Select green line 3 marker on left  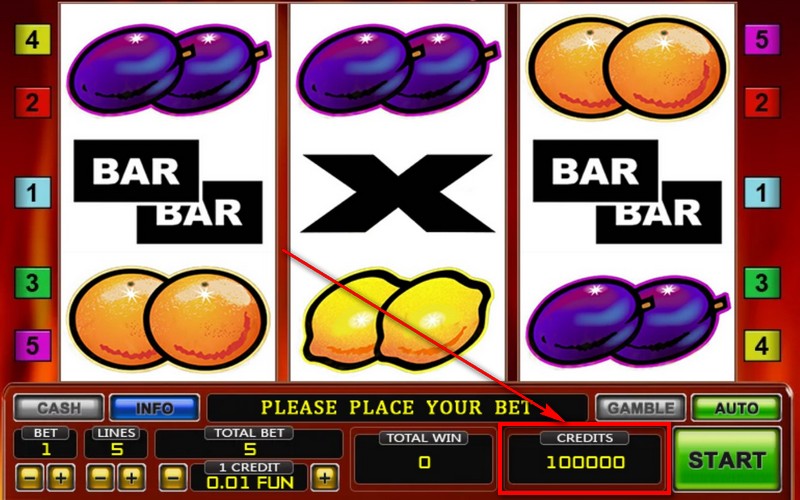(x=33, y=282)
